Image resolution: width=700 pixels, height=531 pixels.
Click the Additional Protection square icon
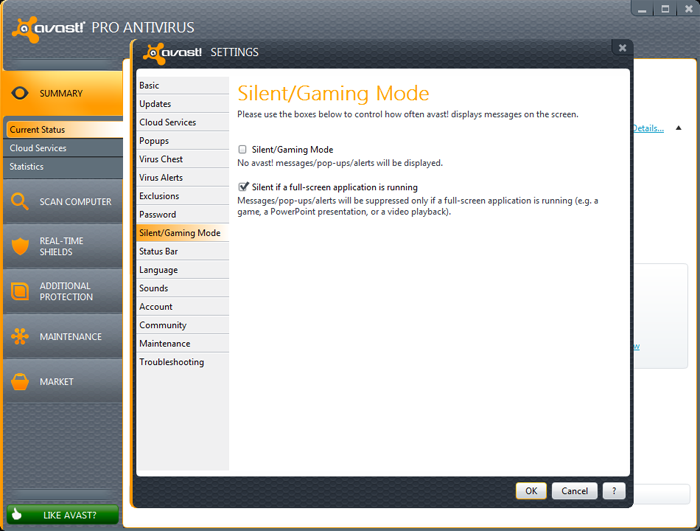pos(20,291)
